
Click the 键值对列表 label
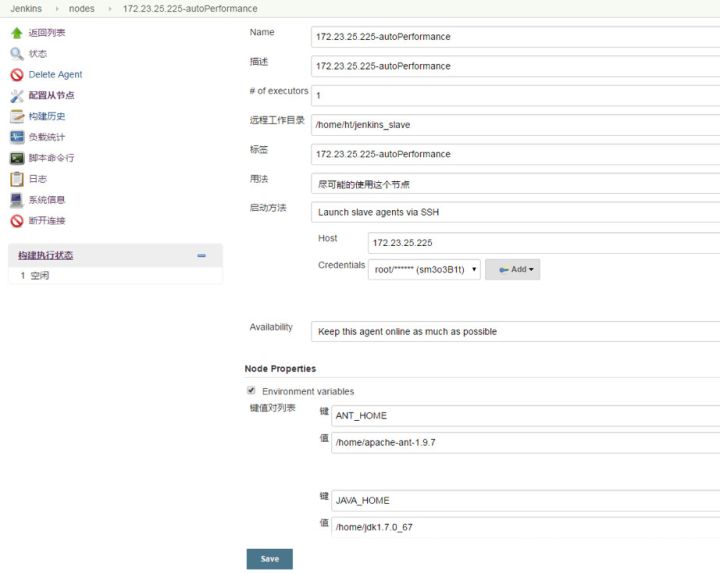tap(273, 408)
